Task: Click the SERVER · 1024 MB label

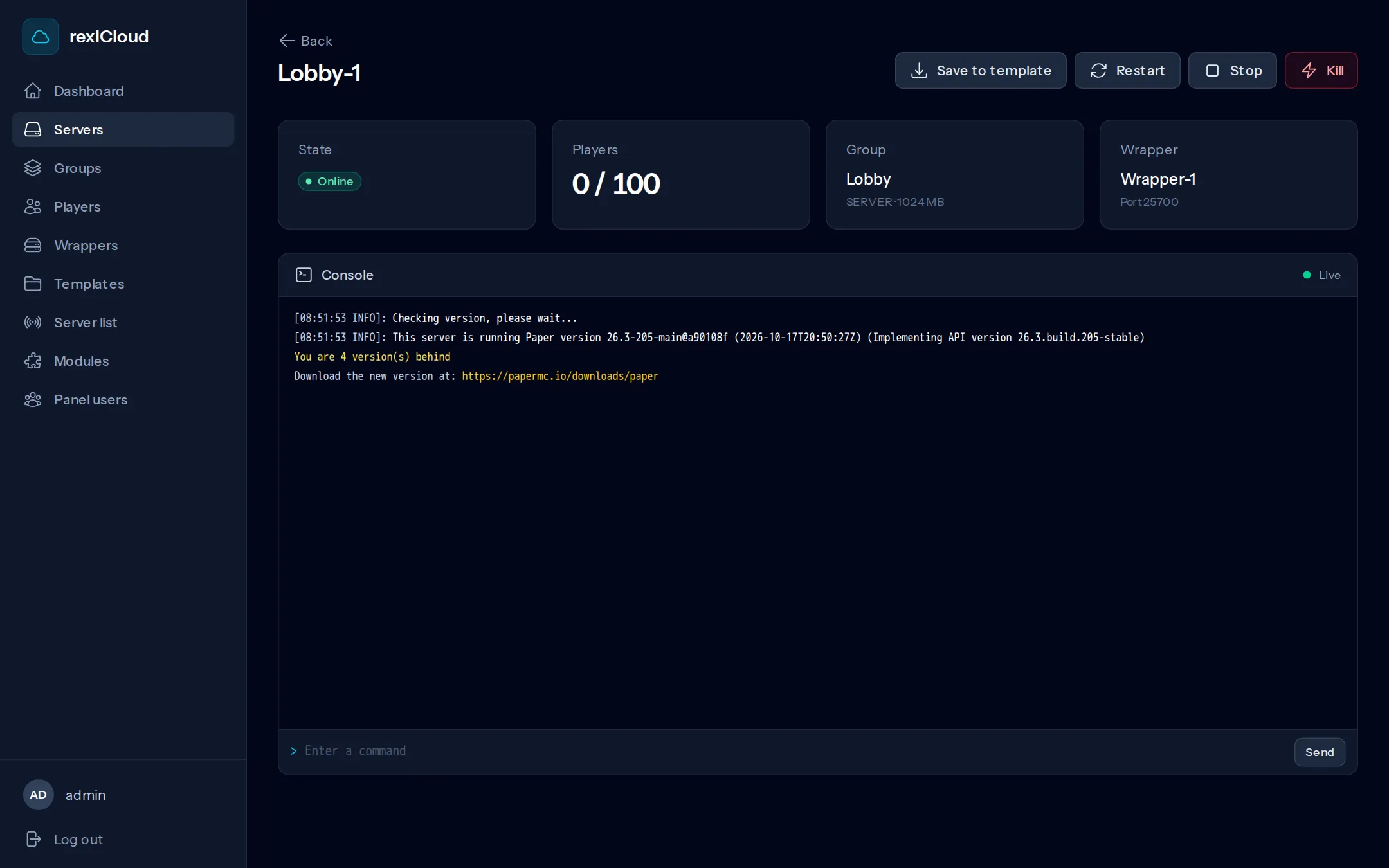Action: (895, 202)
